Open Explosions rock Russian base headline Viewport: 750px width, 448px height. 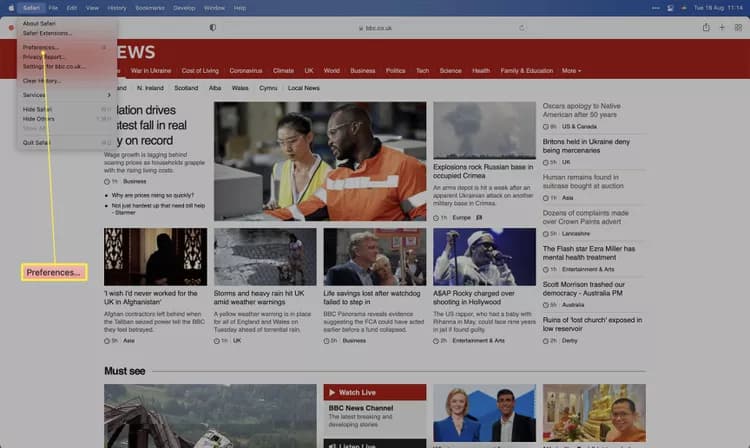(x=483, y=171)
